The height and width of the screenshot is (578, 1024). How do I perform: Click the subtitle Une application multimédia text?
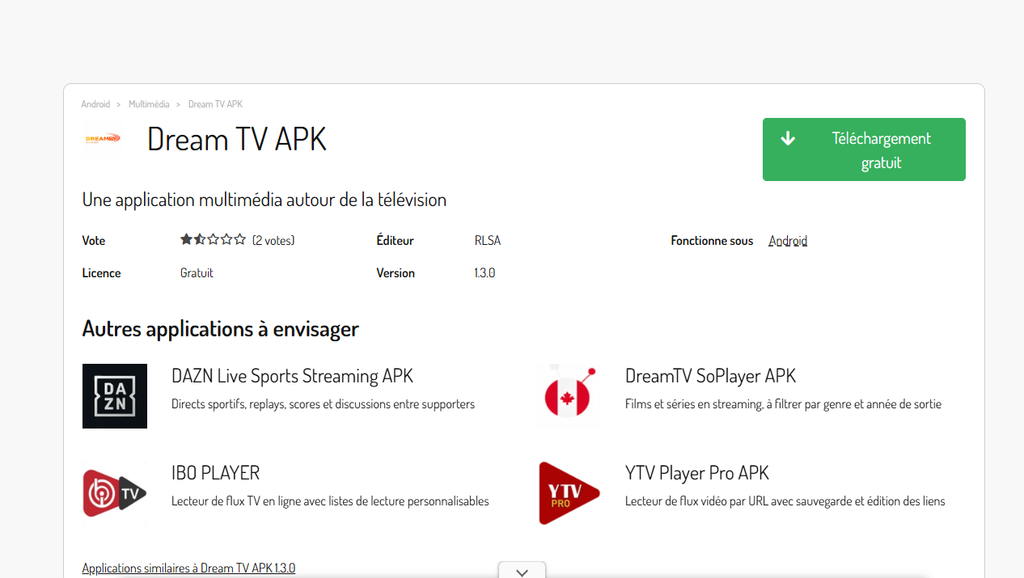[264, 200]
